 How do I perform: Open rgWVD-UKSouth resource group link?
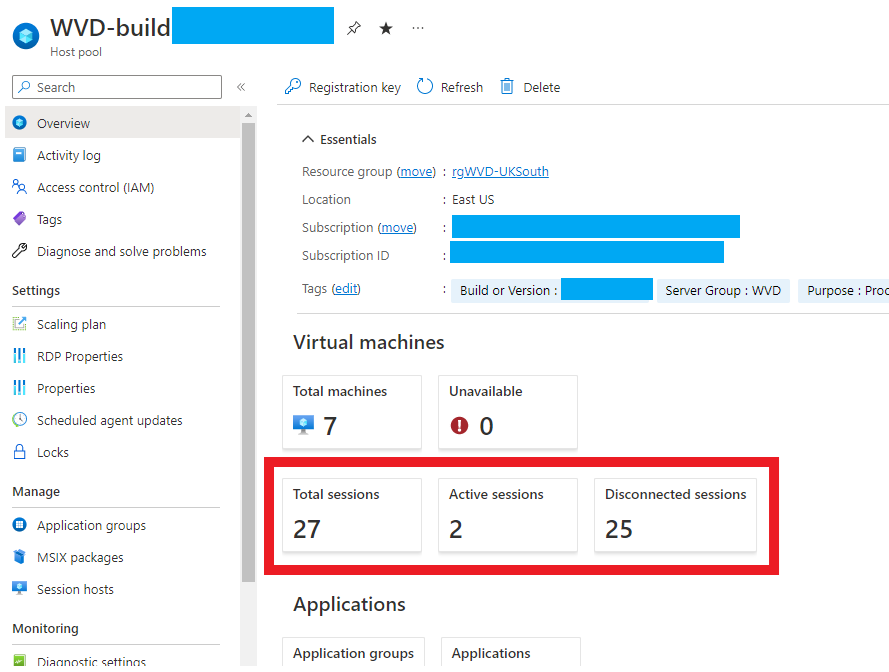pyautogui.click(x=500, y=171)
